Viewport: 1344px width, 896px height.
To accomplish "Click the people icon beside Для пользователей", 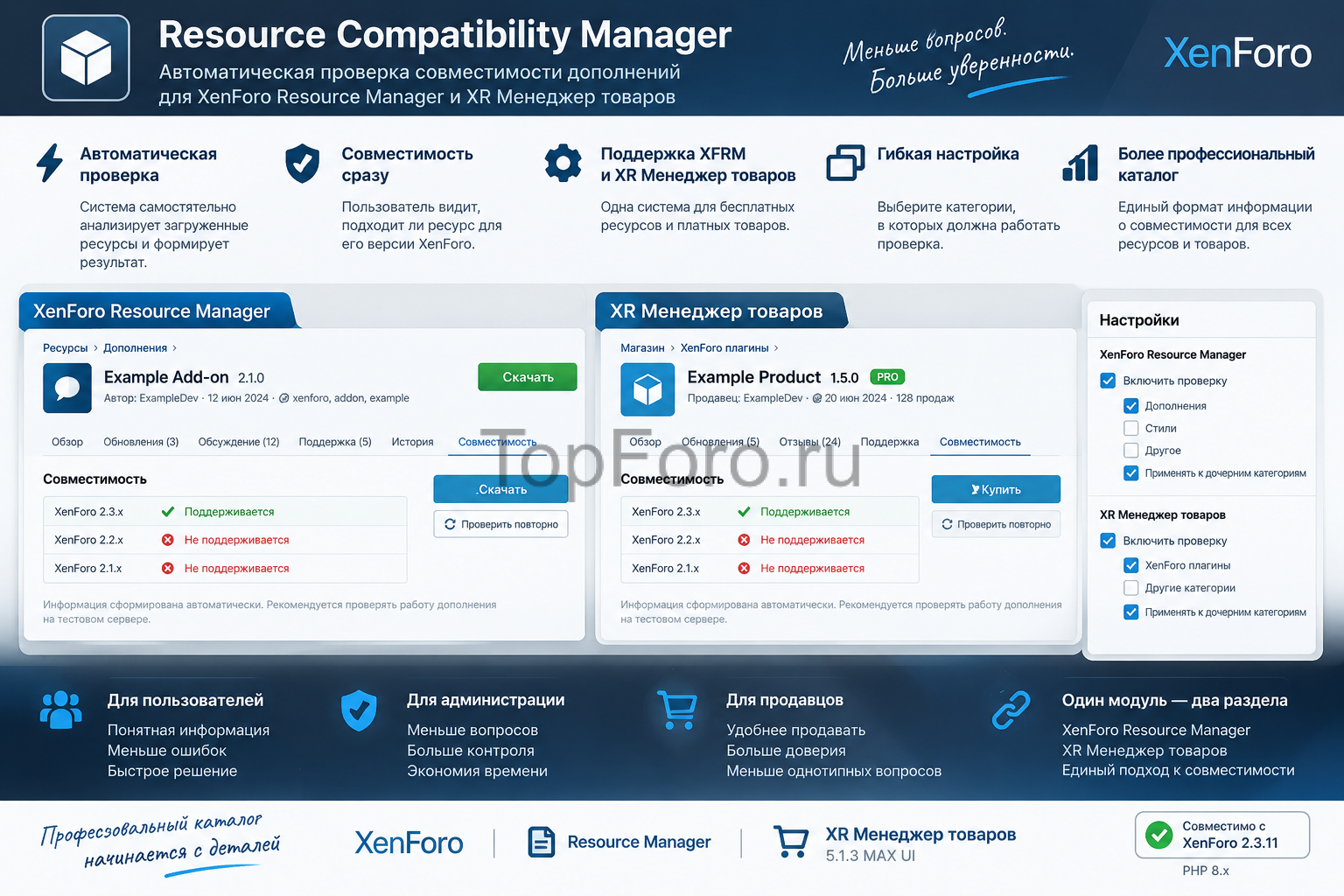I will point(61,710).
